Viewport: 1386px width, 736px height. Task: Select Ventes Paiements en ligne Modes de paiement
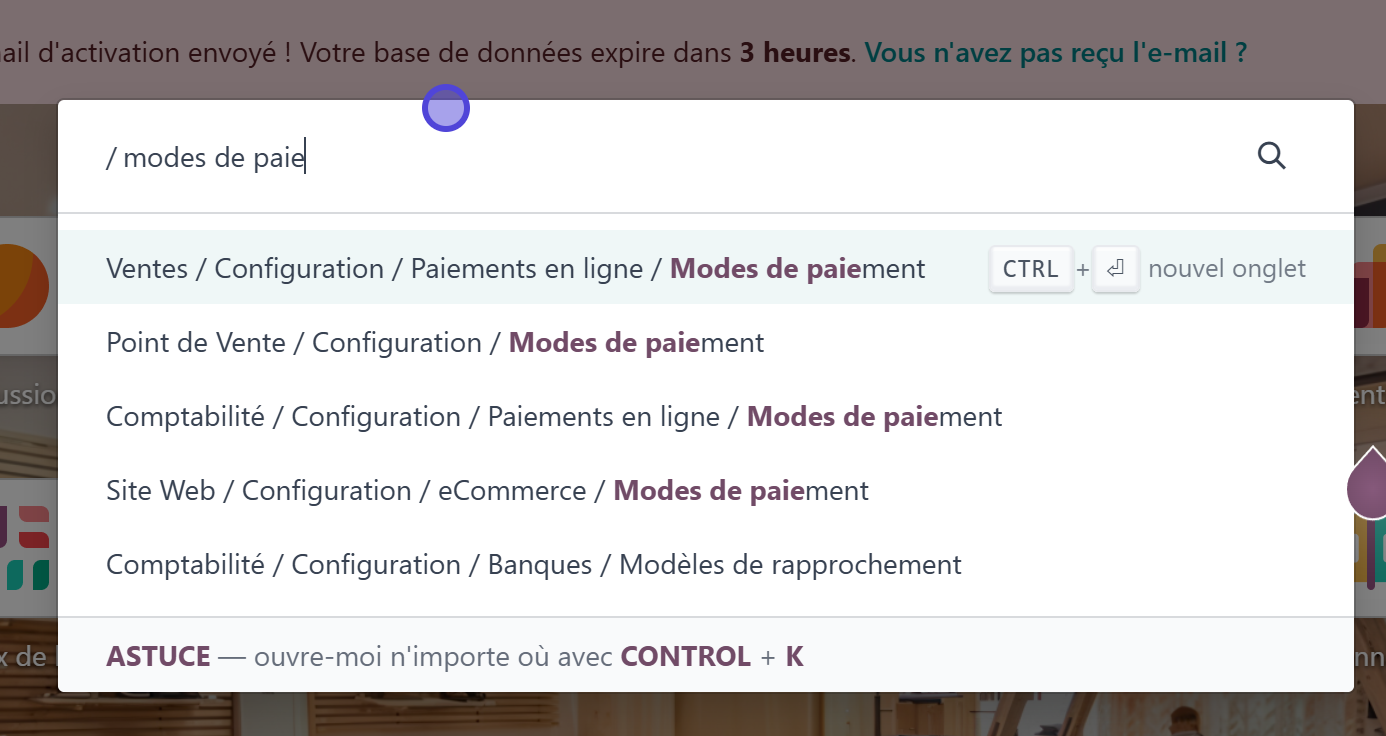coord(515,269)
